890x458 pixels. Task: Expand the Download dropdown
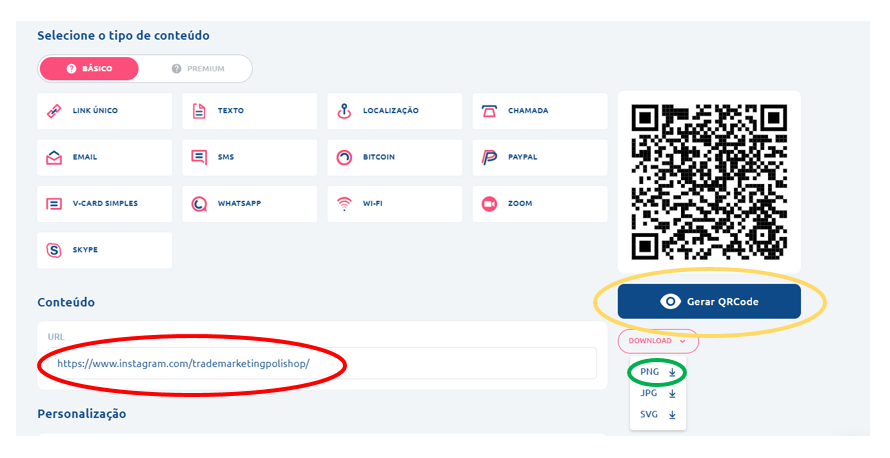[657, 341]
